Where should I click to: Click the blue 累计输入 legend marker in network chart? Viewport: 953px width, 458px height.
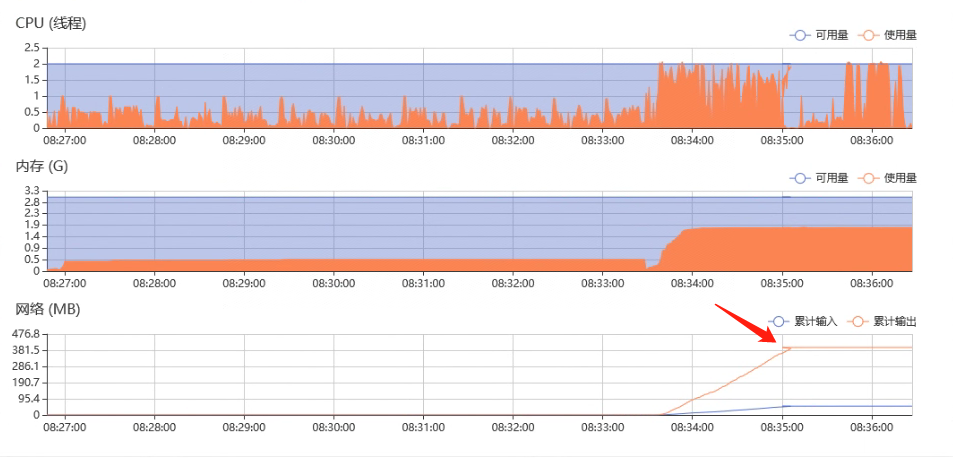[x=778, y=322]
